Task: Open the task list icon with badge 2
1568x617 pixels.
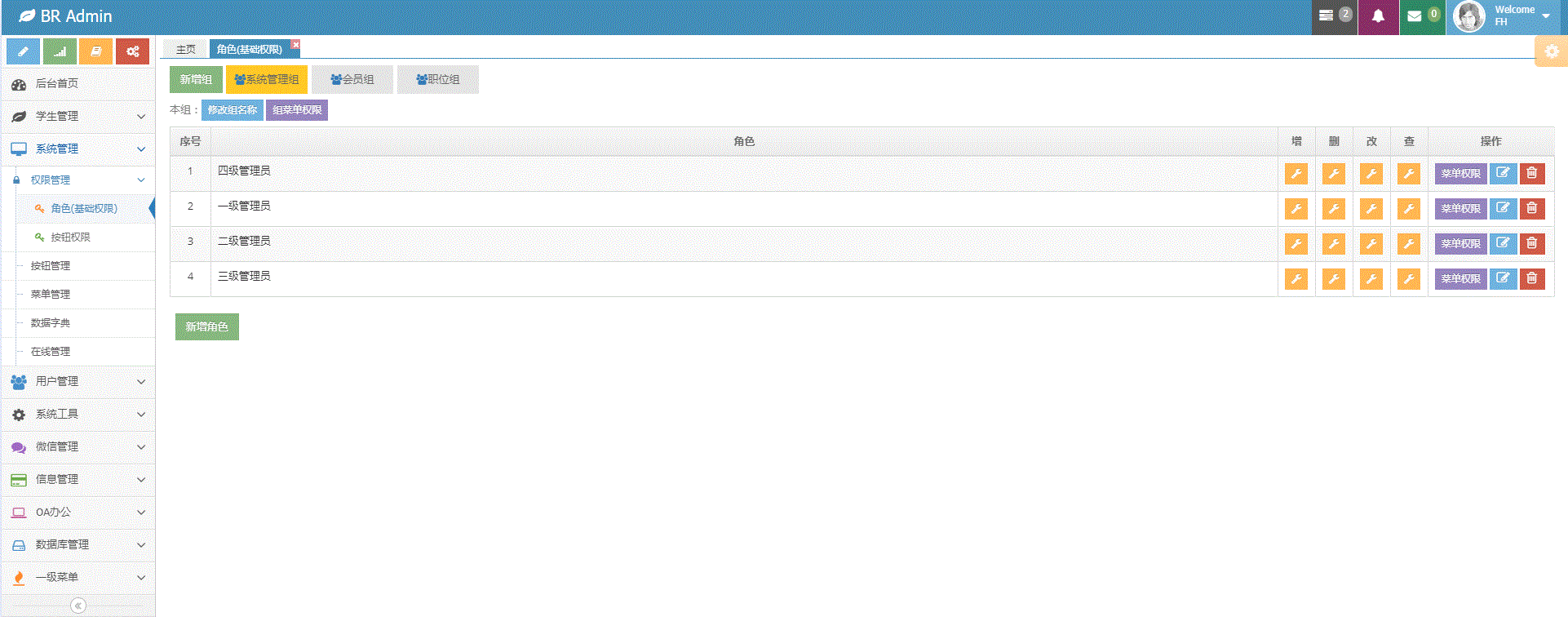Action: click(x=1335, y=17)
